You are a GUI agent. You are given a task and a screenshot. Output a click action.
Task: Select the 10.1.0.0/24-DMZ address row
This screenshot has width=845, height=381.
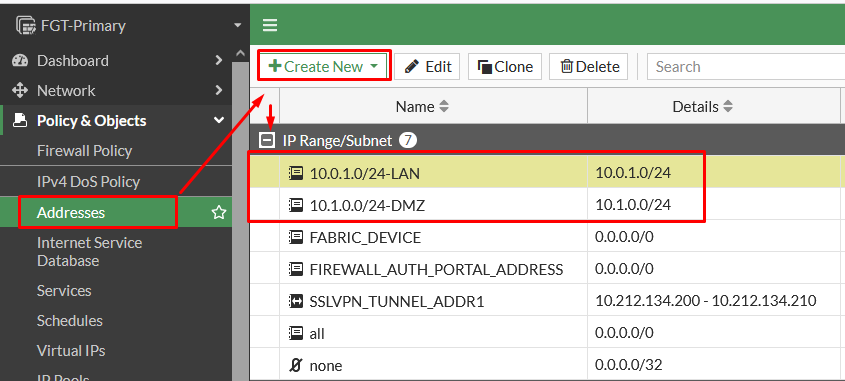pos(548,205)
